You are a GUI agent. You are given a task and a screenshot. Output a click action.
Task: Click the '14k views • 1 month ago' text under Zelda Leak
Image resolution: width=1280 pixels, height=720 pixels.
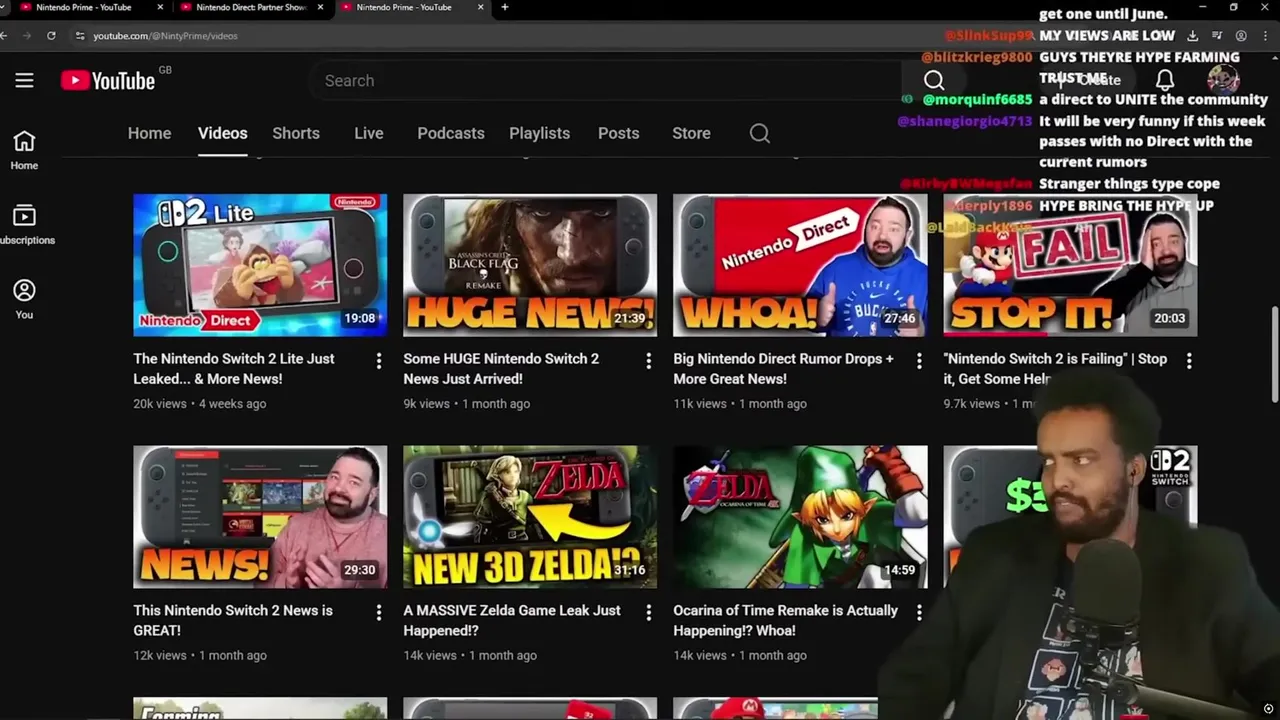click(470, 656)
